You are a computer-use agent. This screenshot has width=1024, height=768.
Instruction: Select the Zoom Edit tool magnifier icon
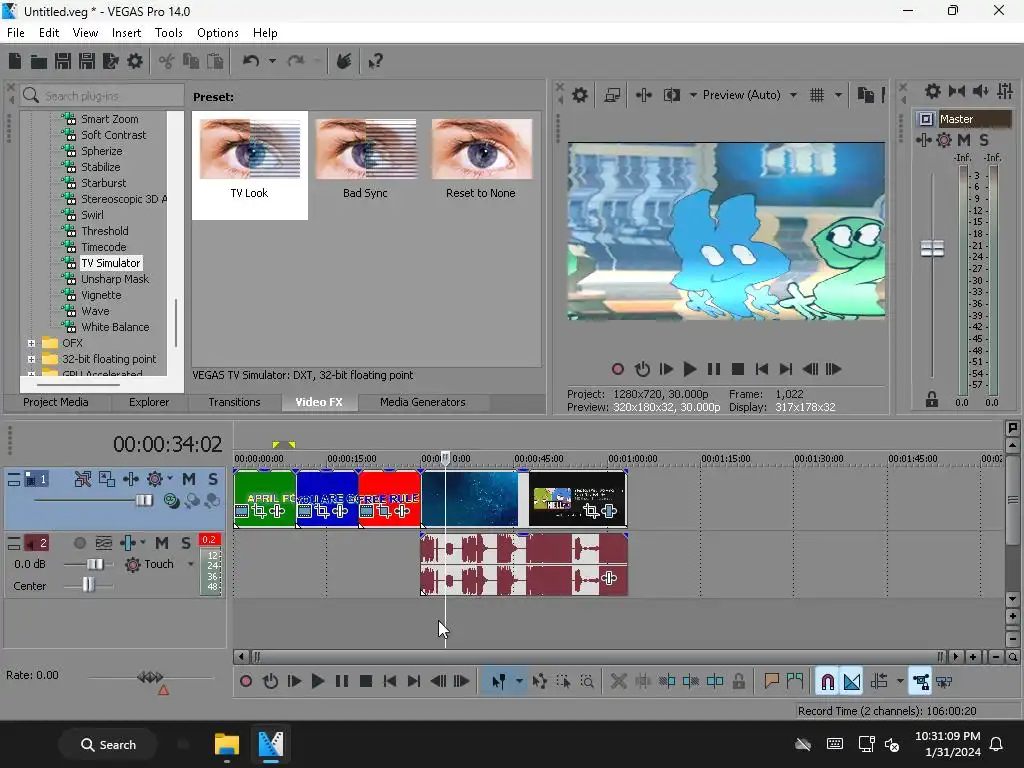pyautogui.click(x=587, y=682)
